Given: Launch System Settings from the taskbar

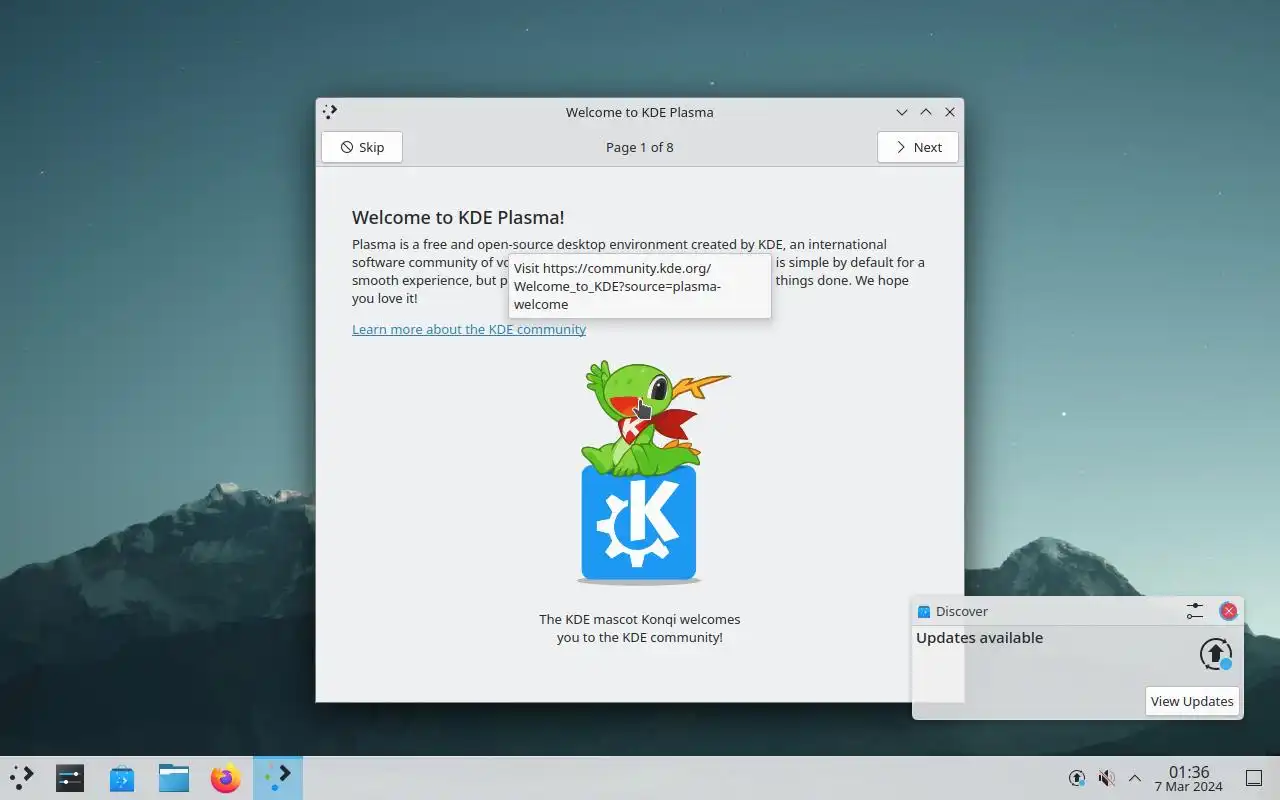Looking at the screenshot, I should 70,778.
